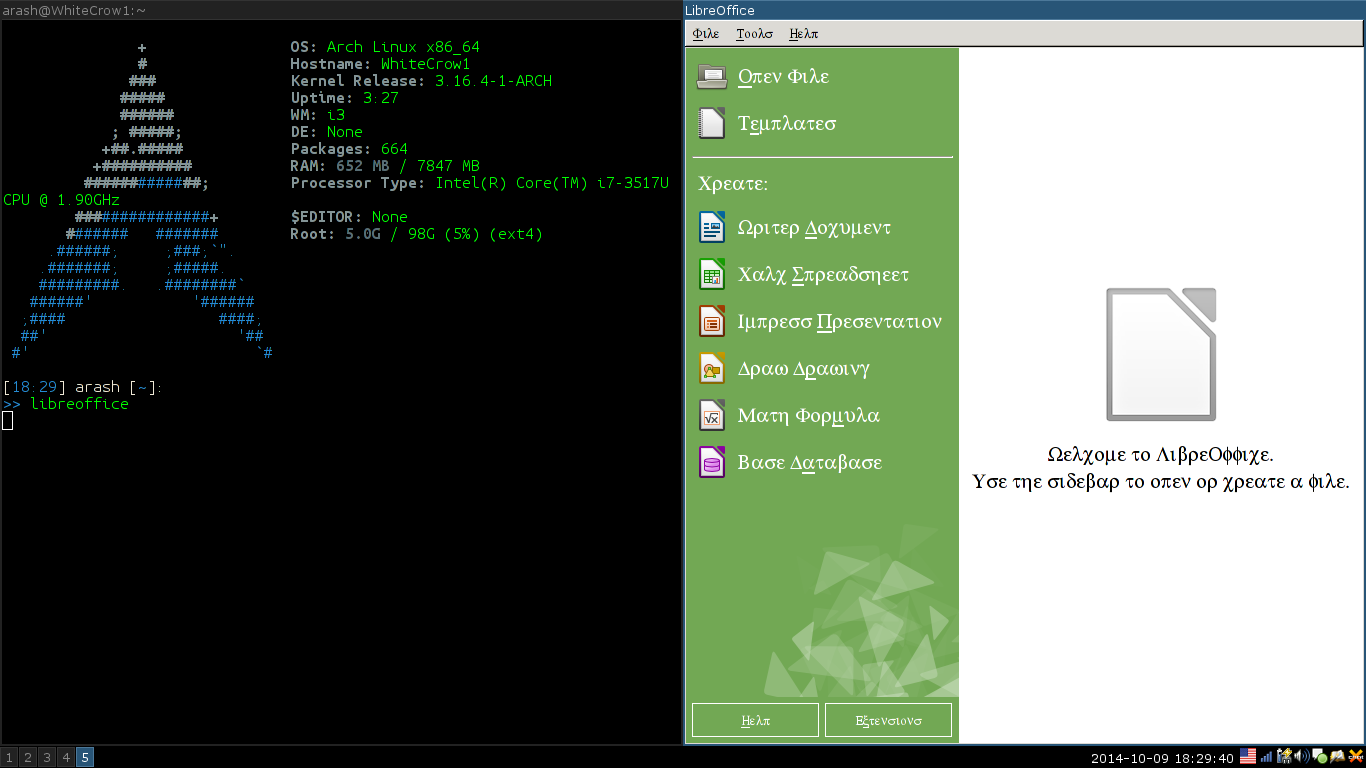Click the terminal cursor block
1366x768 pixels.
[x=7, y=421]
